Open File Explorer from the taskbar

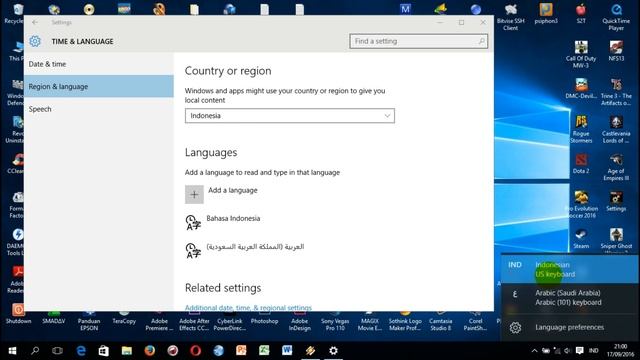coord(127,351)
